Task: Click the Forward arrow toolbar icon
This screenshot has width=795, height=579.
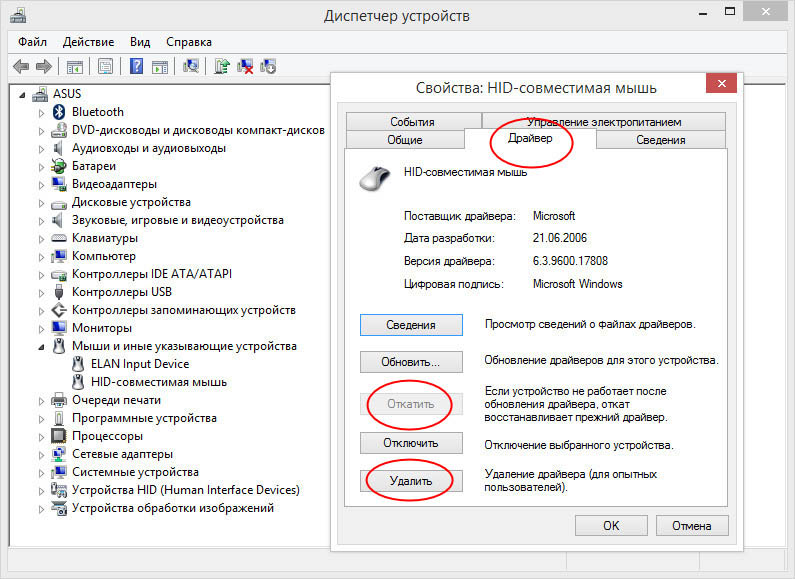Action: tap(44, 66)
